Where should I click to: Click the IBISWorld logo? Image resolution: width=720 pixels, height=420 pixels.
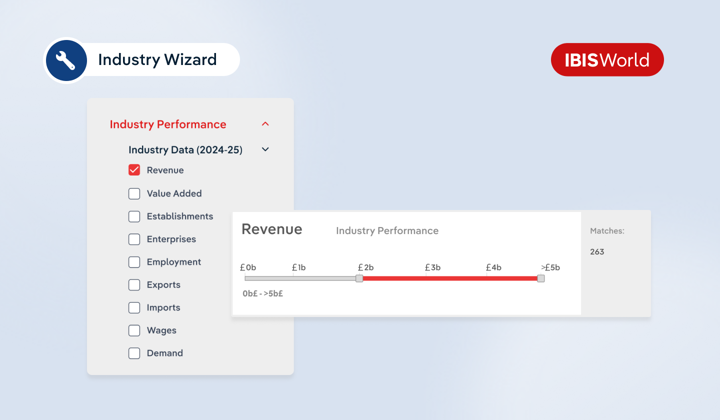[x=607, y=60]
